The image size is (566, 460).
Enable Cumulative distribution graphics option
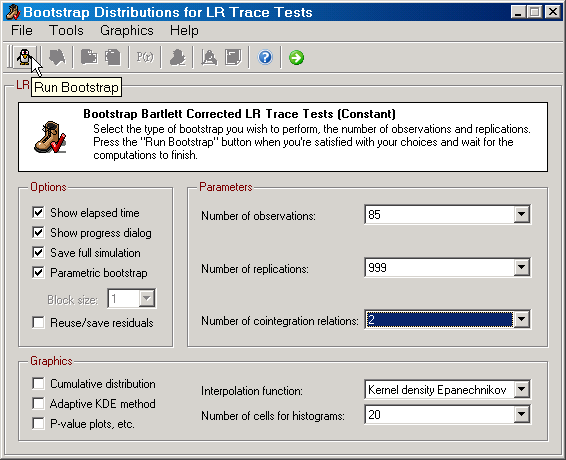pyautogui.click(x=38, y=383)
